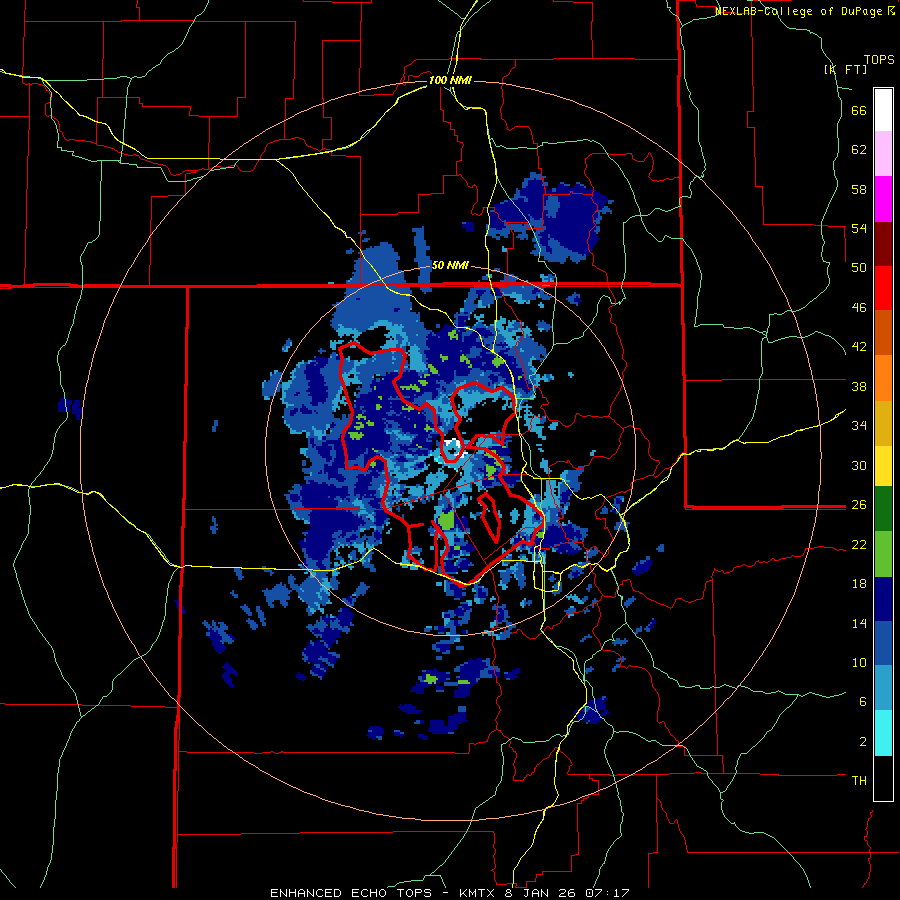The height and width of the screenshot is (900, 900).
Task: Click the light orange legend swatch
Action: [883, 377]
